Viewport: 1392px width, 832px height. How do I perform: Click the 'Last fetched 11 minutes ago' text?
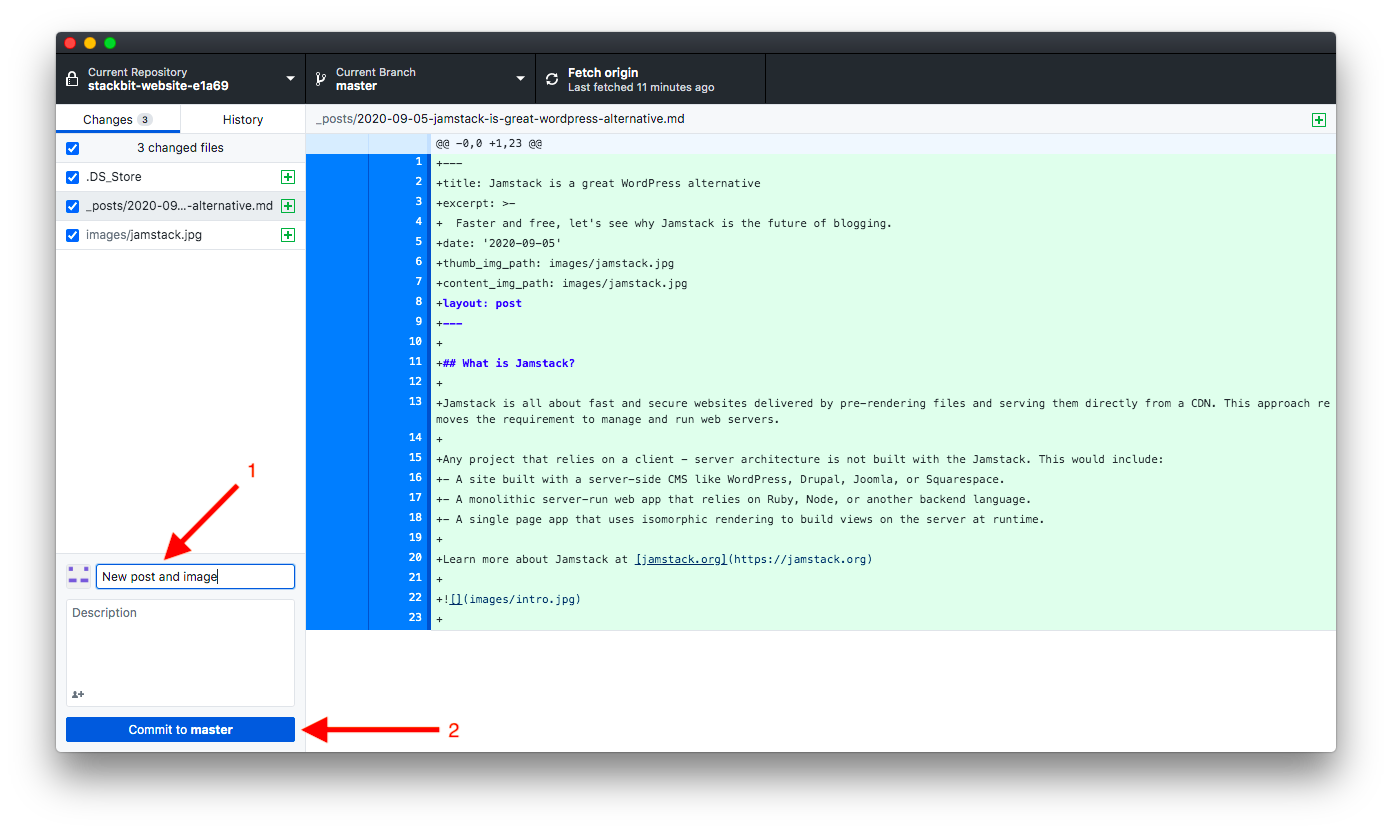click(x=641, y=88)
